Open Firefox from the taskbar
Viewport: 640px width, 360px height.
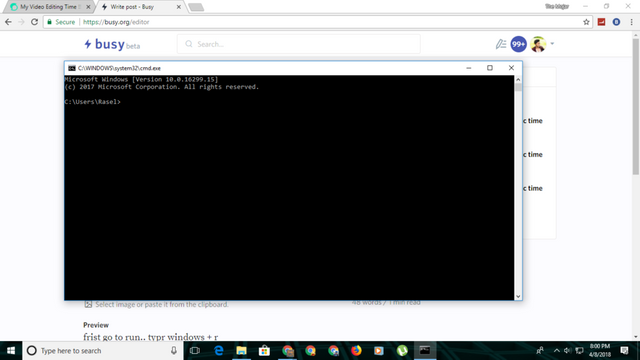(356, 351)
